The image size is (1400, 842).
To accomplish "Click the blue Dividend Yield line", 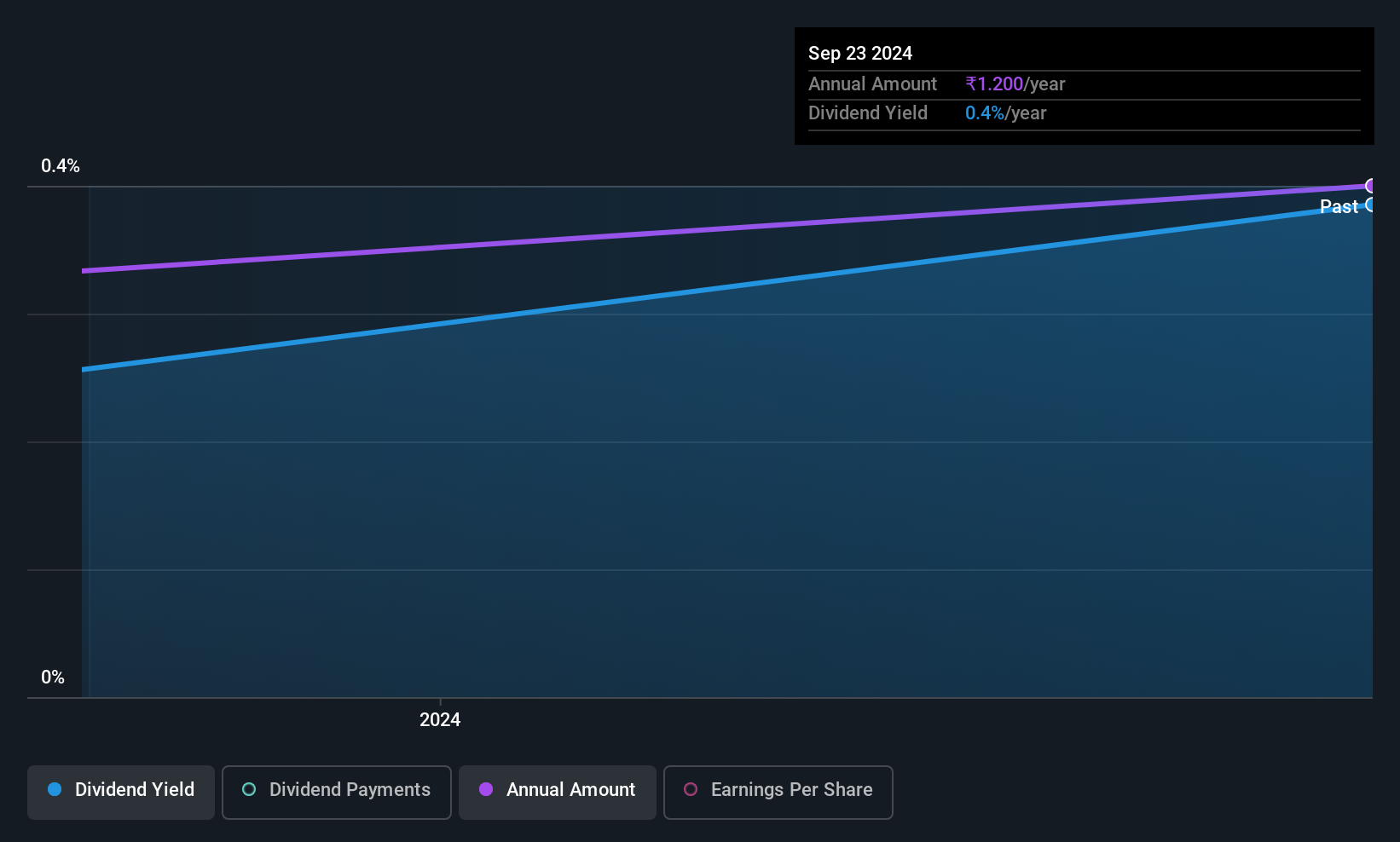I will [725, 287].
